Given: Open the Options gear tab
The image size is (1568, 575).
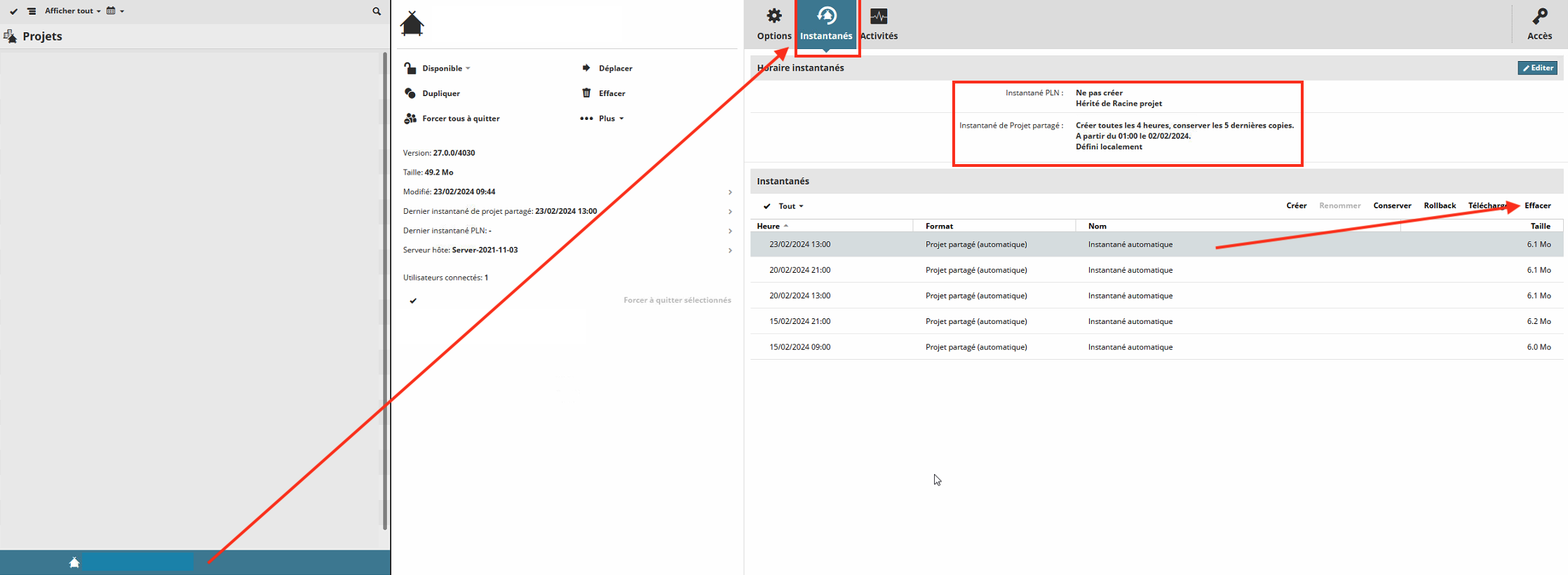Looking at the screenshot, I should (774, 24).
